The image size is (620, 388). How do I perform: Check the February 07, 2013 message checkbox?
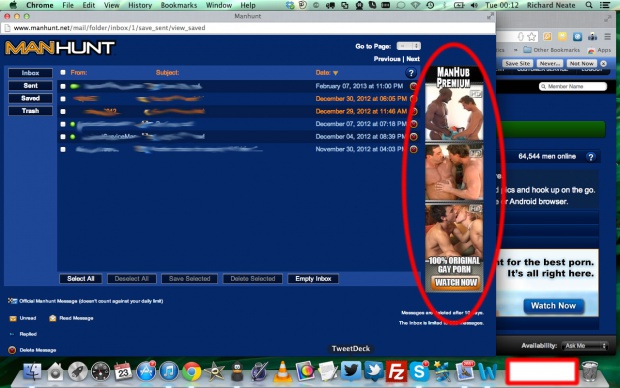pyautogui.click(x=63, y=86)
